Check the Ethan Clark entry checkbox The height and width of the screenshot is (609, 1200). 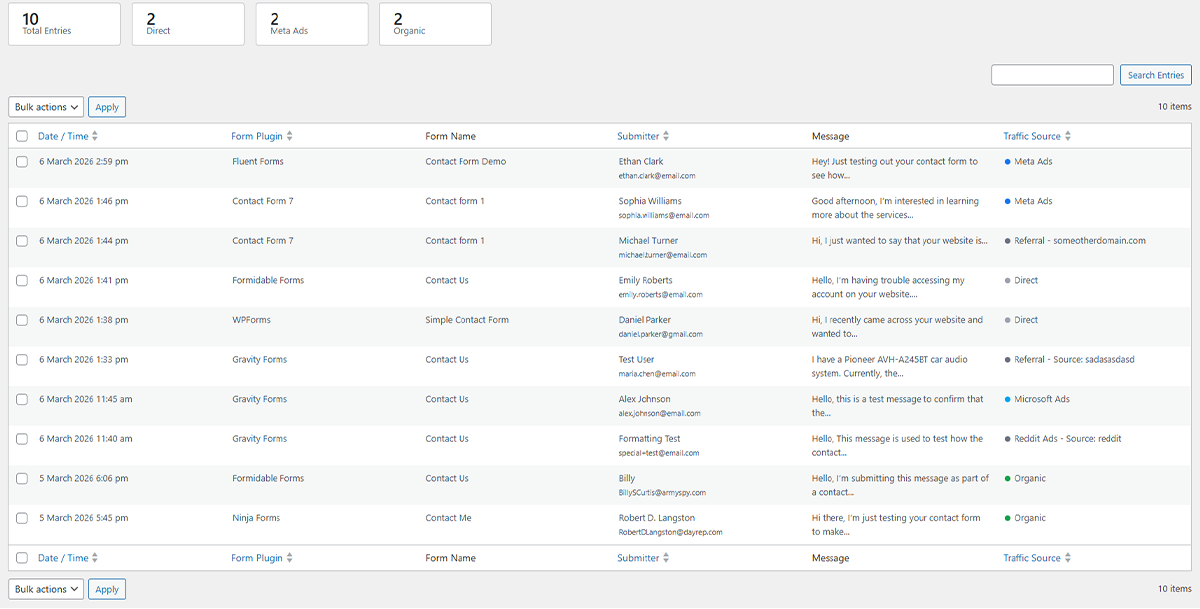pos(21,160)
